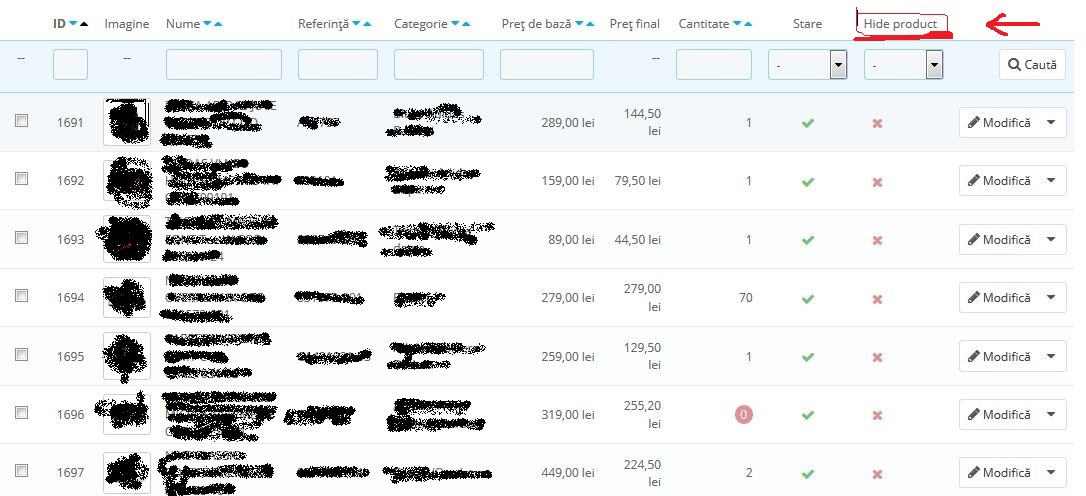The height and width of the screenshot is (496, 1086).
Task: Toggle Stare green check for product 1695
Action: point(808,357)
